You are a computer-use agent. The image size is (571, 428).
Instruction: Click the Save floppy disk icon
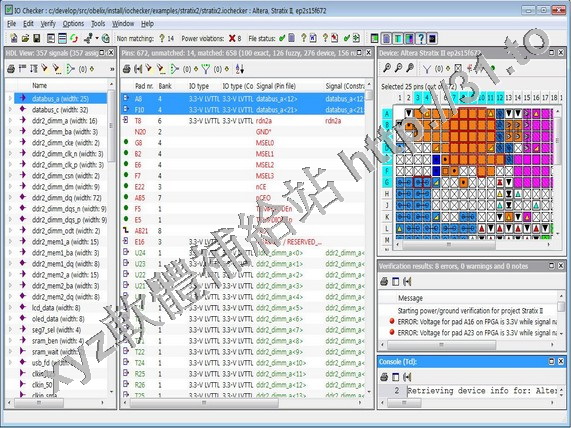coord(36,38)
